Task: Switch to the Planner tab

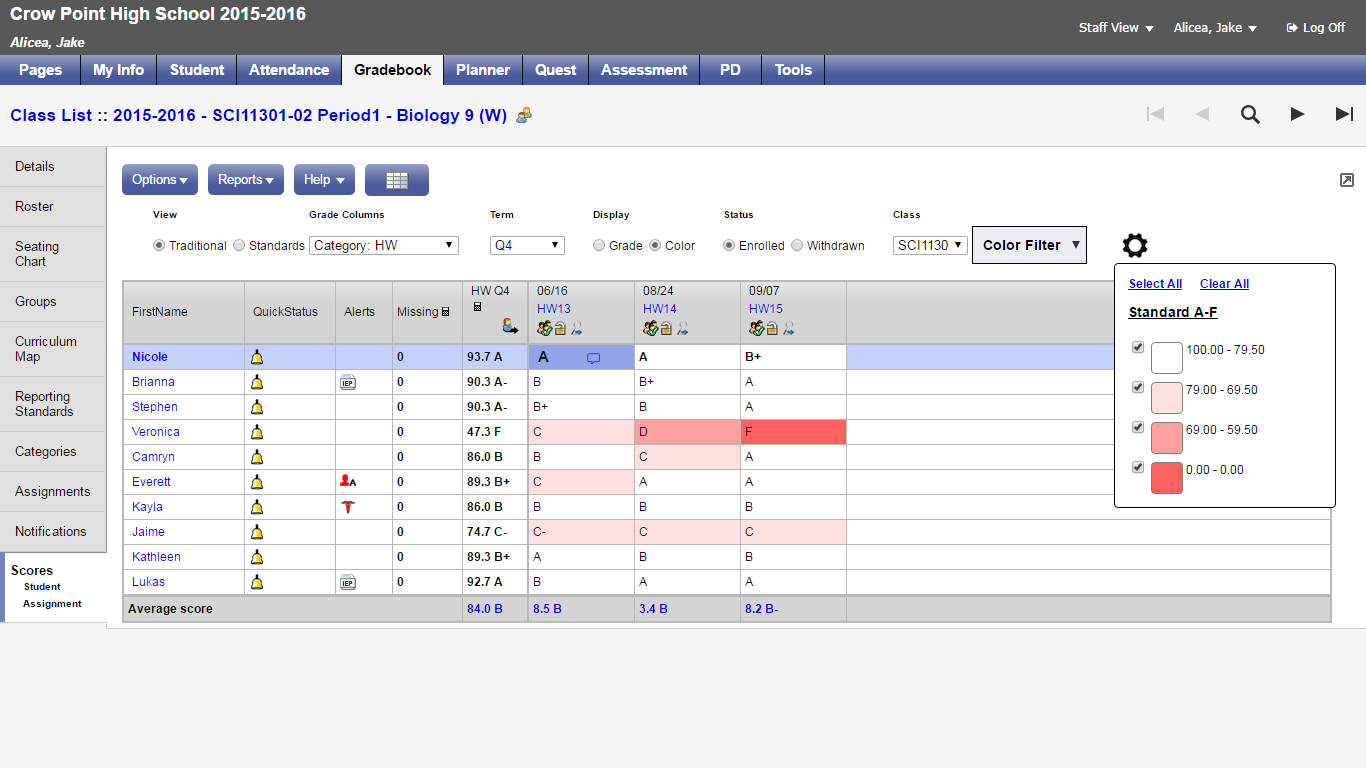Action: pyautogui.click(x=483, y=70)
